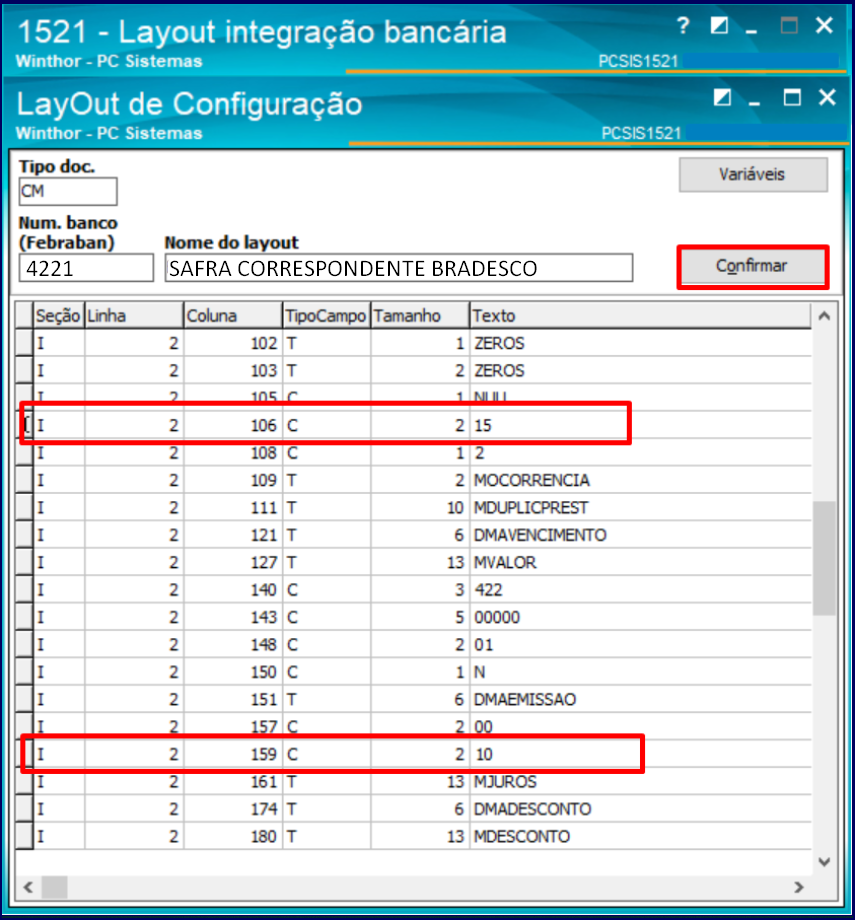Click the horizontal scrollbar thumb
The width and height of the screenshot is (855, 920).
55,887
